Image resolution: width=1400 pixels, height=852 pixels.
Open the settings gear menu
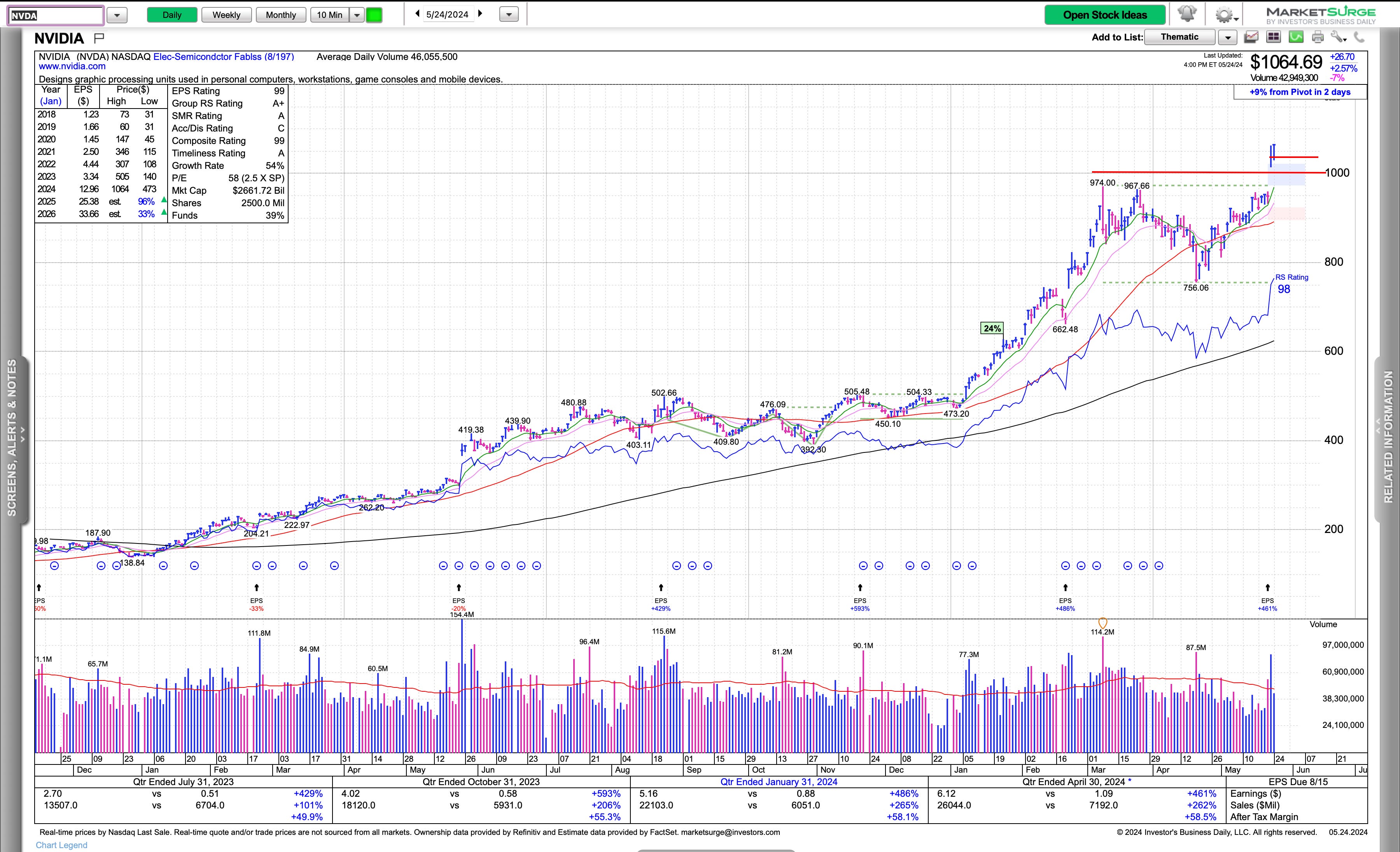(x=1225, y=15)
